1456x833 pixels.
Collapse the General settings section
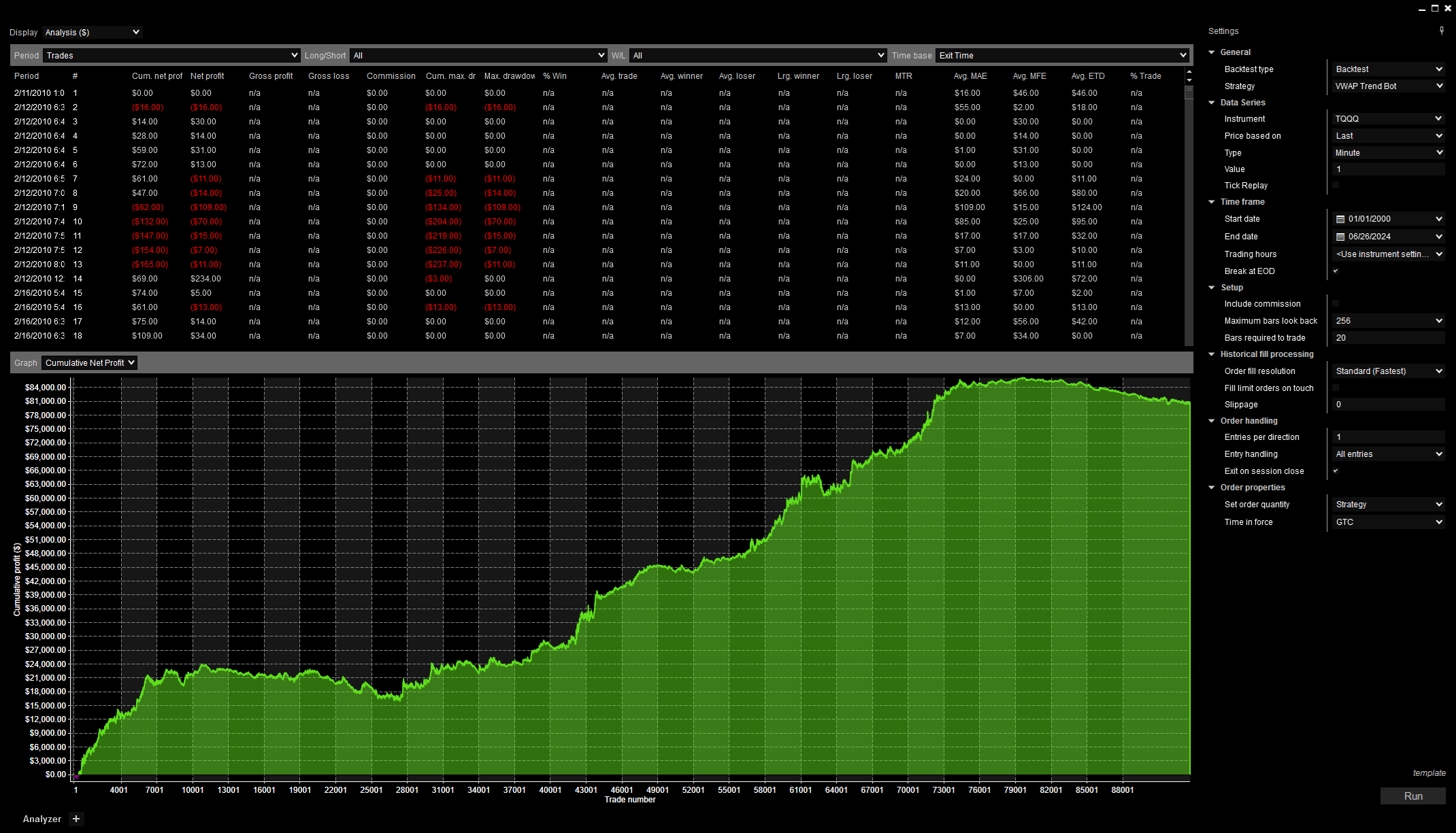1212,52
